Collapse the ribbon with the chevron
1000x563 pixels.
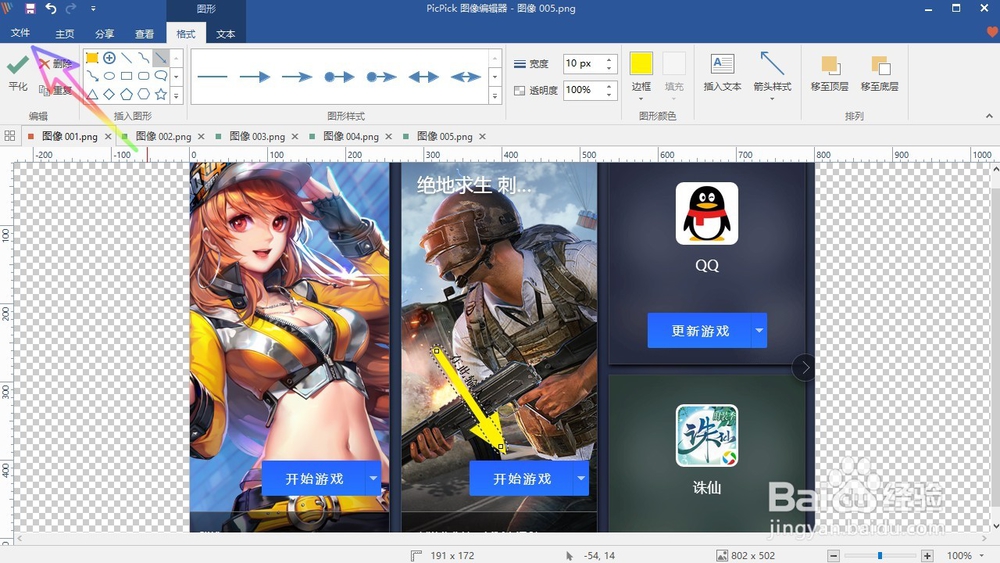click(x=989, y=116)
